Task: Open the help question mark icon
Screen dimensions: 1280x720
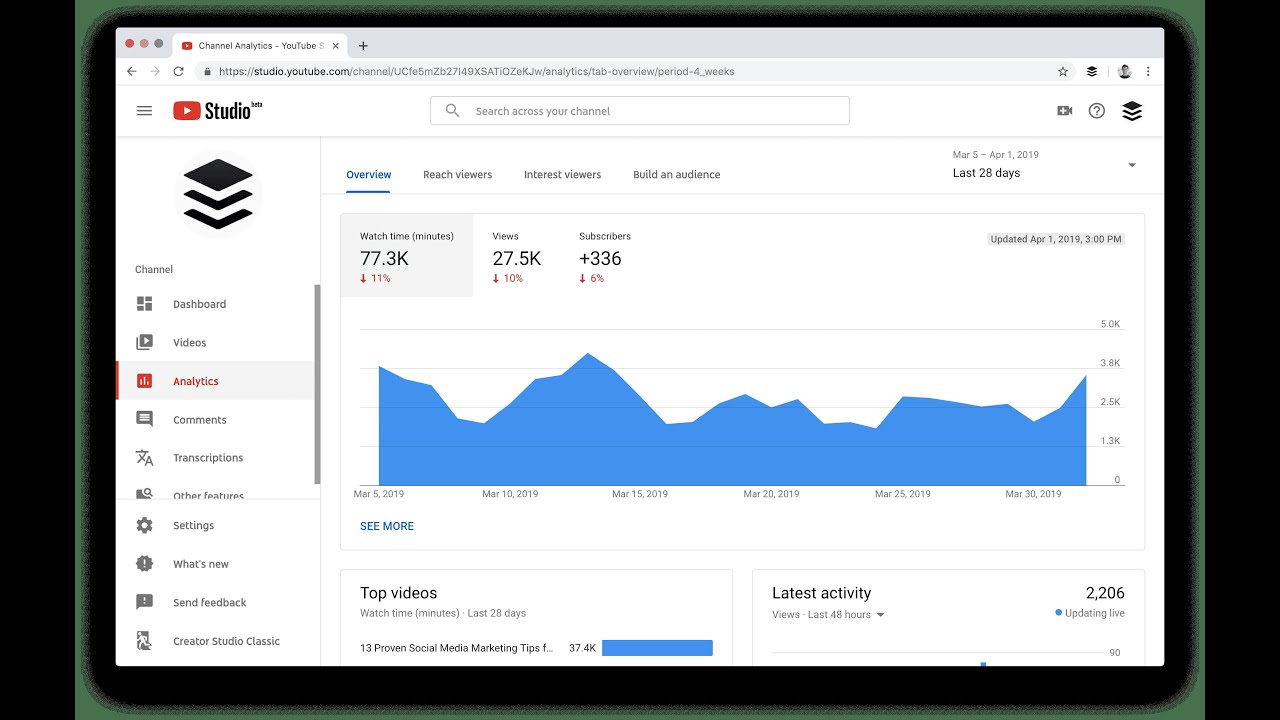Action: pos(1097,111)
